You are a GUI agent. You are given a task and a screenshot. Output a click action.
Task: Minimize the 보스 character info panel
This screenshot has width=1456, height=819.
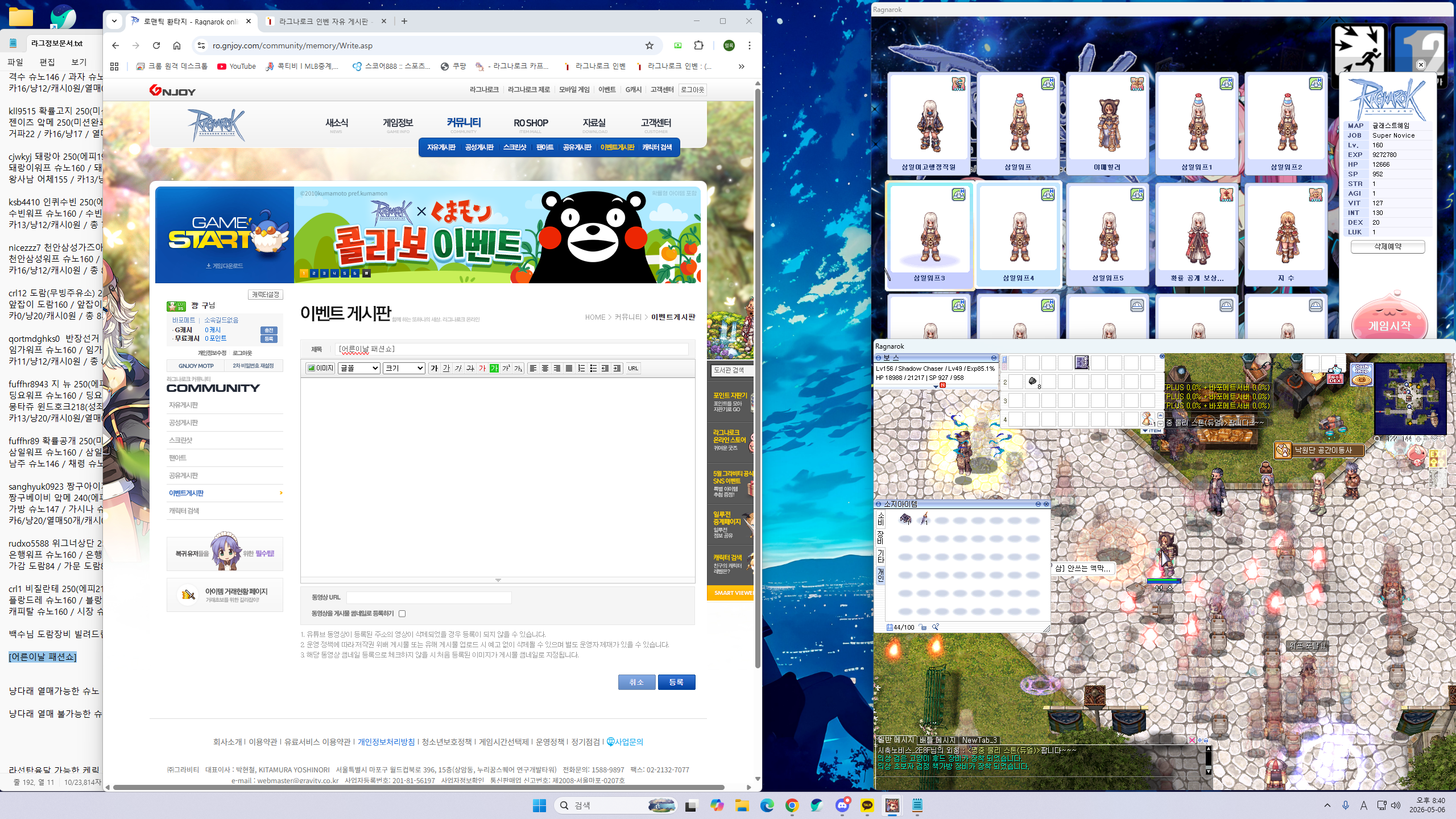(x=994, y=358)
